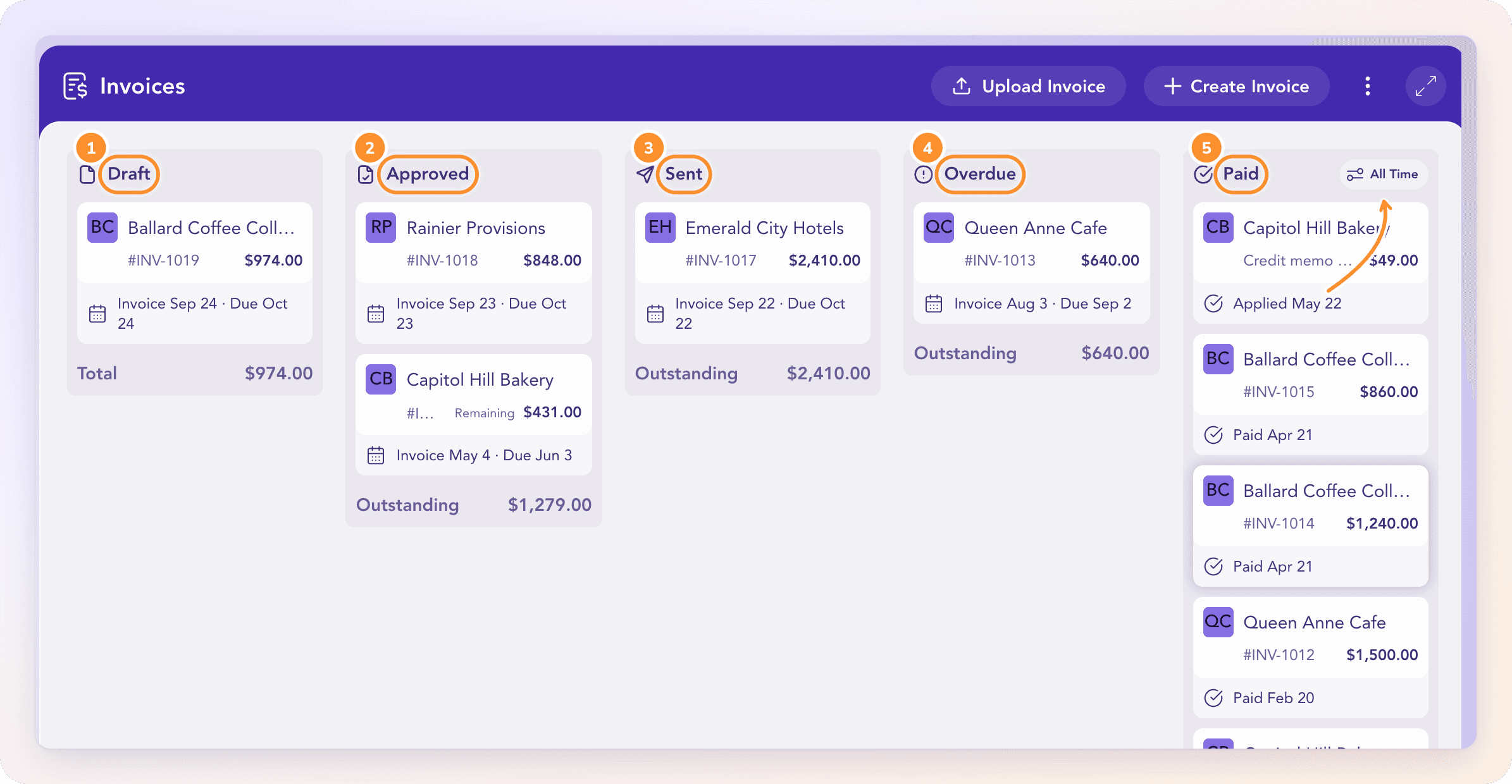Click check icon beside Paid Feb 20
The height and width of the screenshot is (784, 1512).
[x=1213, y=698]
